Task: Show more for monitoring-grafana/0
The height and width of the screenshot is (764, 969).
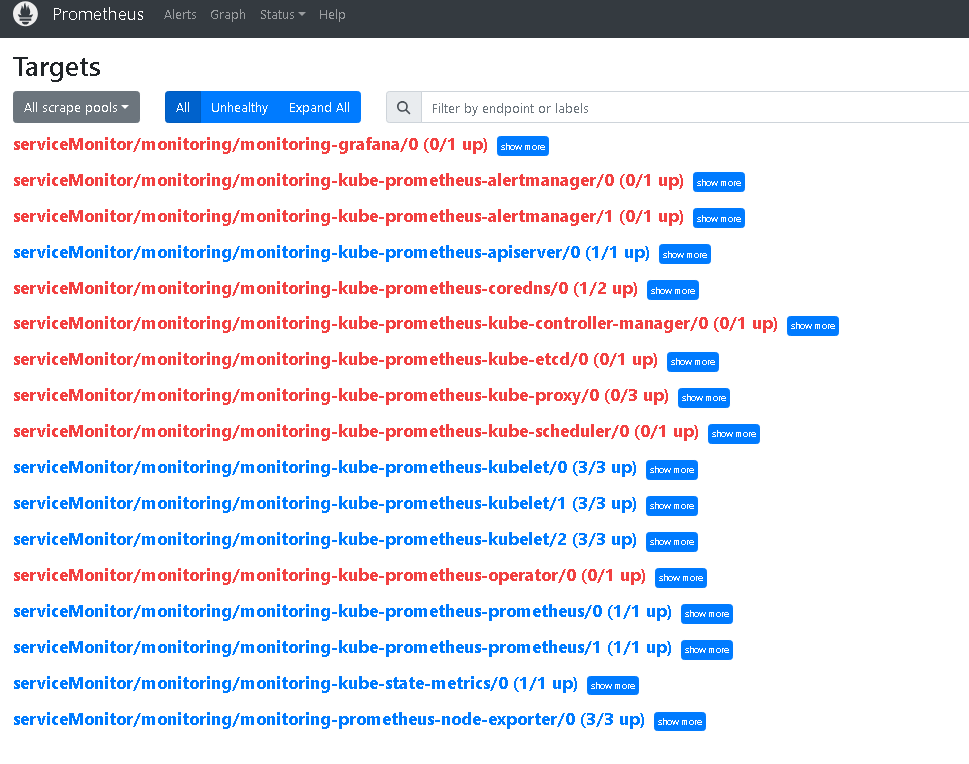Action: click(523, 146)
